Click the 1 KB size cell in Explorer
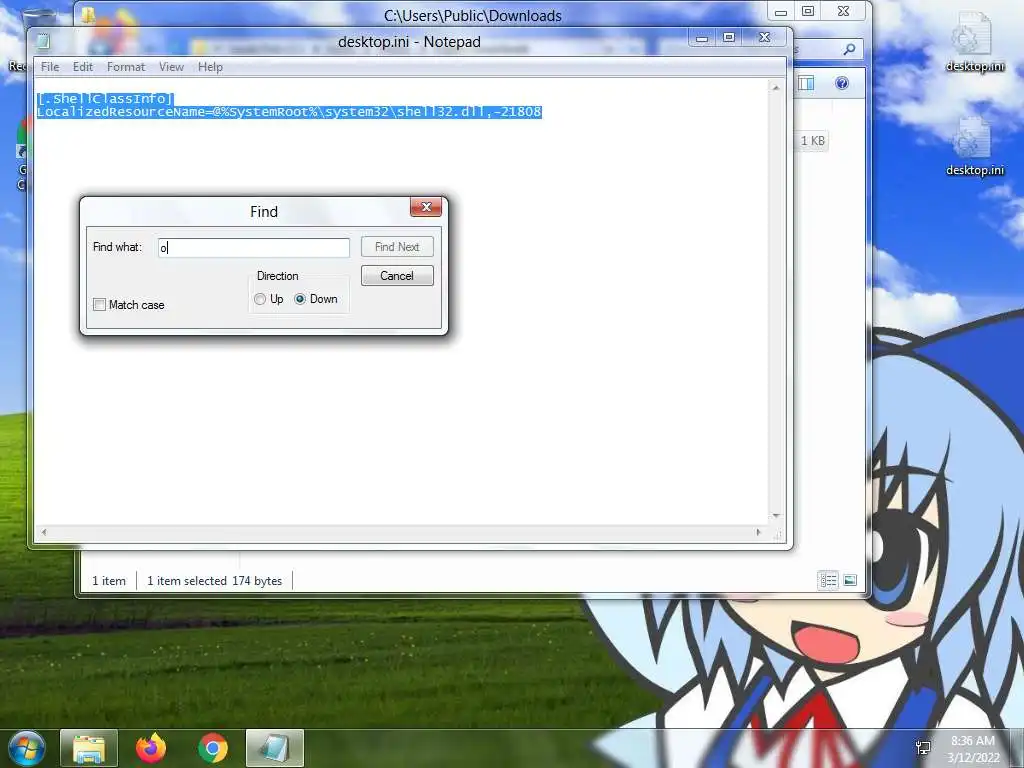This screenshot has width=1024, height=768. 812,140
